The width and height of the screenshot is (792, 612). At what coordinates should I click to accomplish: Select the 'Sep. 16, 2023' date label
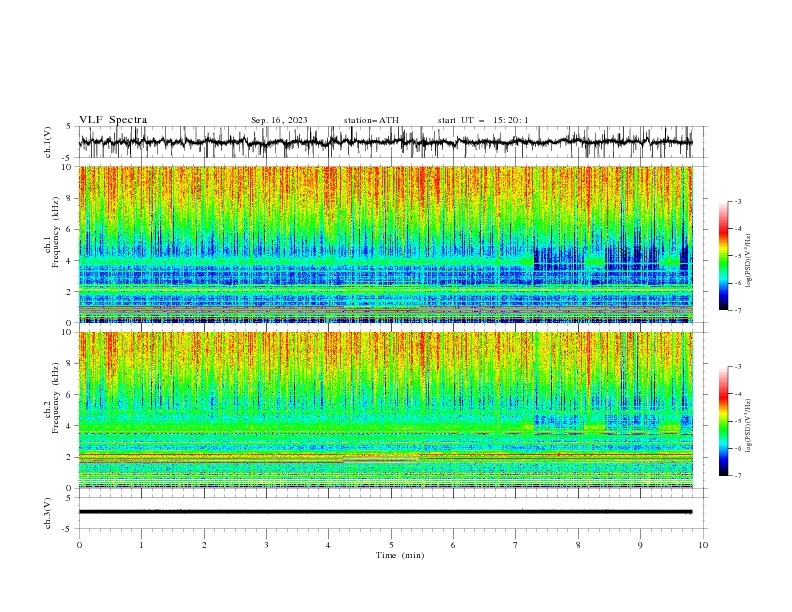point(279,120)
